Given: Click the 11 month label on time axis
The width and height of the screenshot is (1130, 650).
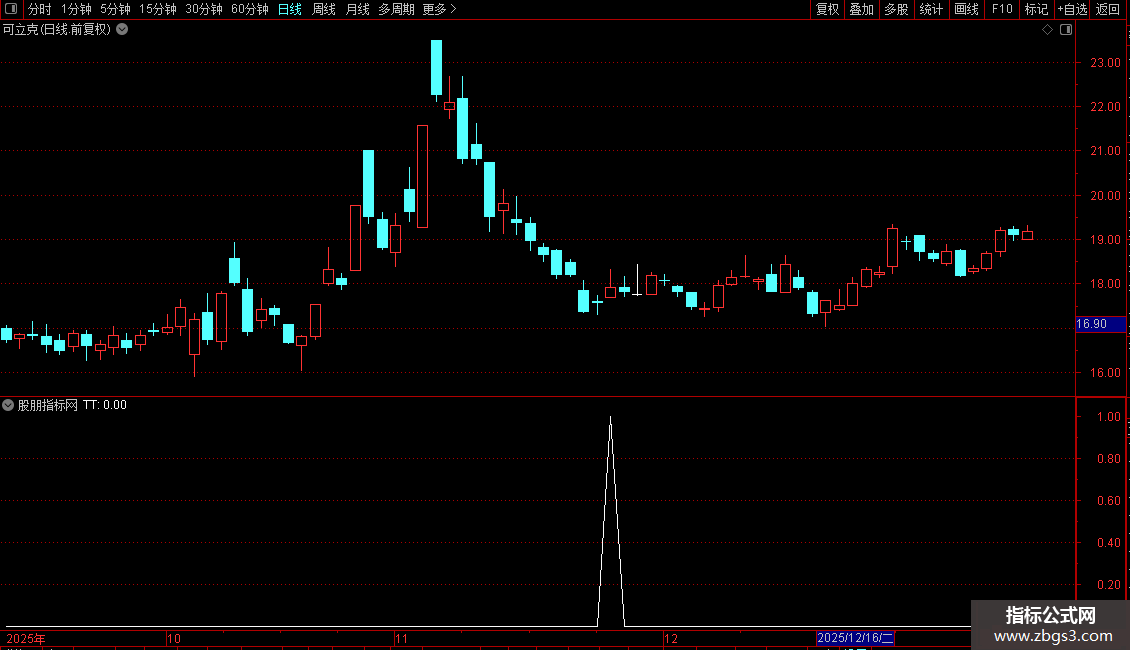Looking at the screenshot, I should click(401, 638).
